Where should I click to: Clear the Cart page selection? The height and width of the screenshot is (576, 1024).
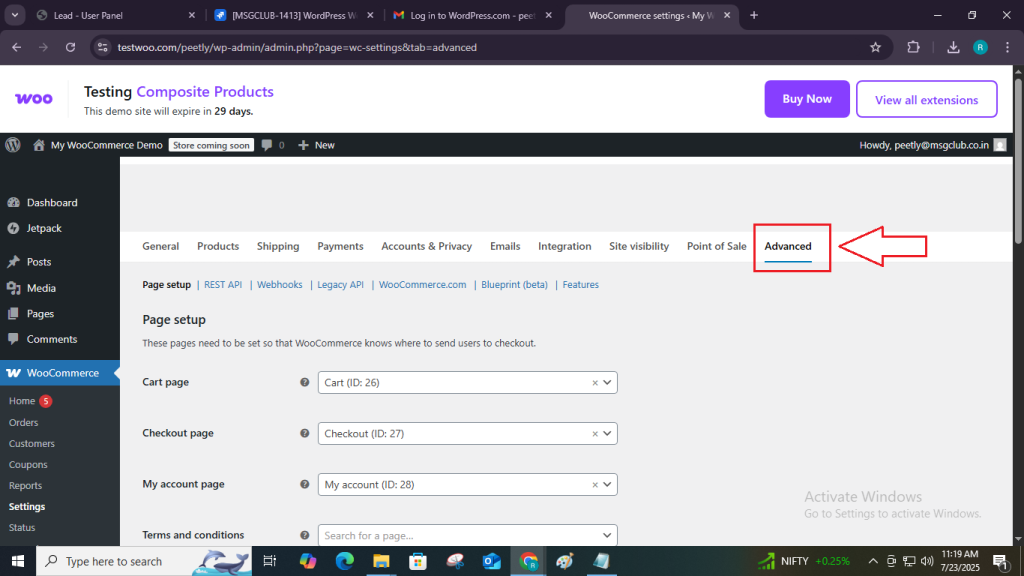[595, 383]
